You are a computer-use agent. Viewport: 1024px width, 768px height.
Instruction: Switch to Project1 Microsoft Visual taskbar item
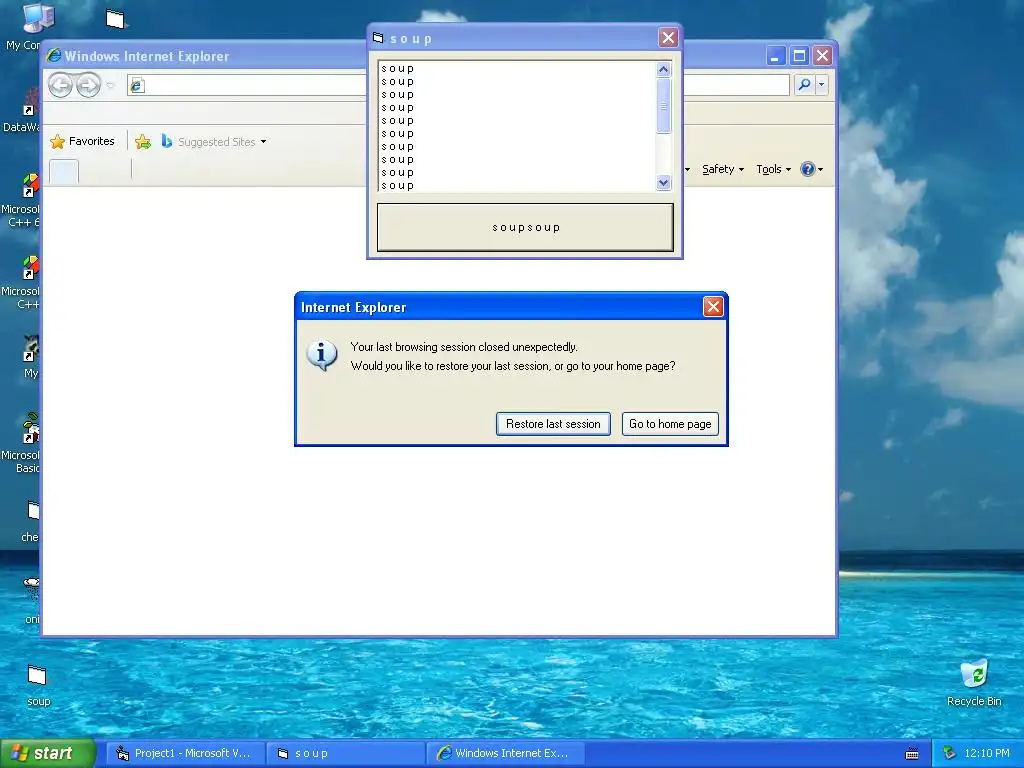pyautogui.click(x=186, y=753)
